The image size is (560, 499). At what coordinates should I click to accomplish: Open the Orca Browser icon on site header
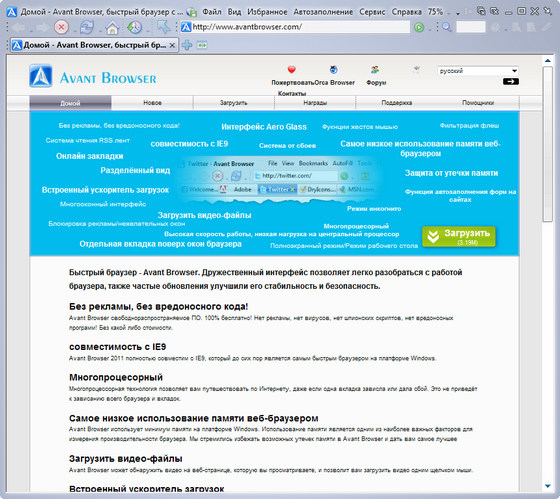click(334, 70)
